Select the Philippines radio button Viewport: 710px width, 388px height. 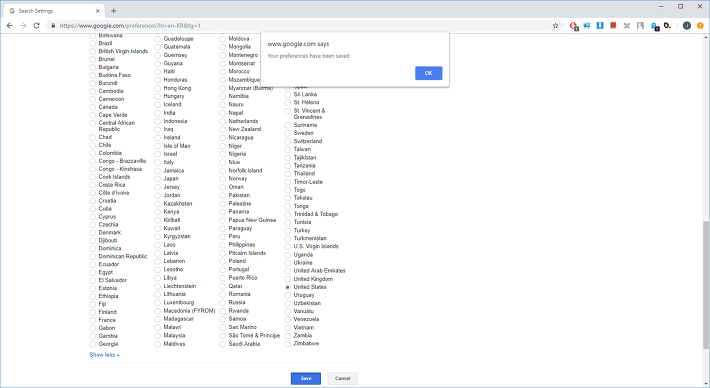[223, 245]
